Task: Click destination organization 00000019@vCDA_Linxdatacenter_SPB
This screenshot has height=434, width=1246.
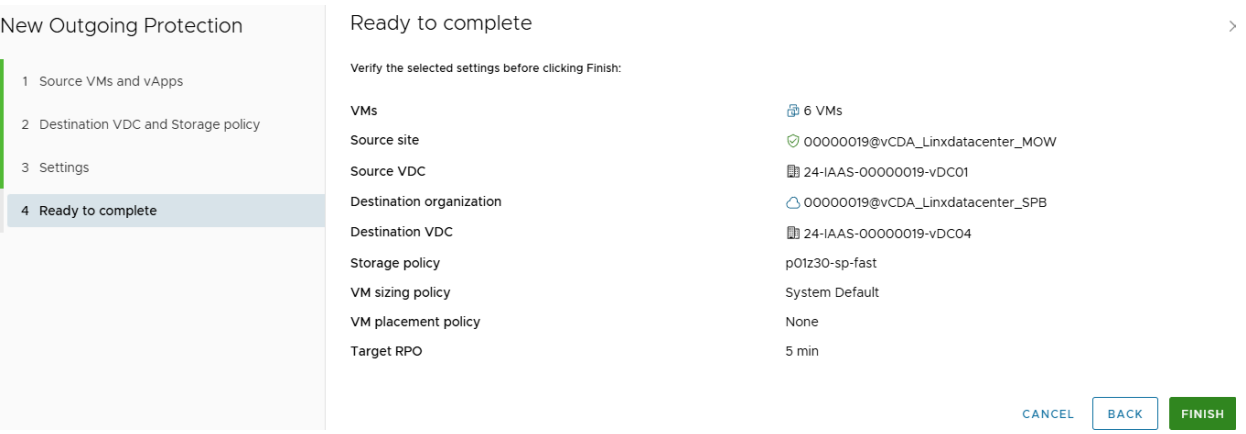Action: (x=926, y=202)
